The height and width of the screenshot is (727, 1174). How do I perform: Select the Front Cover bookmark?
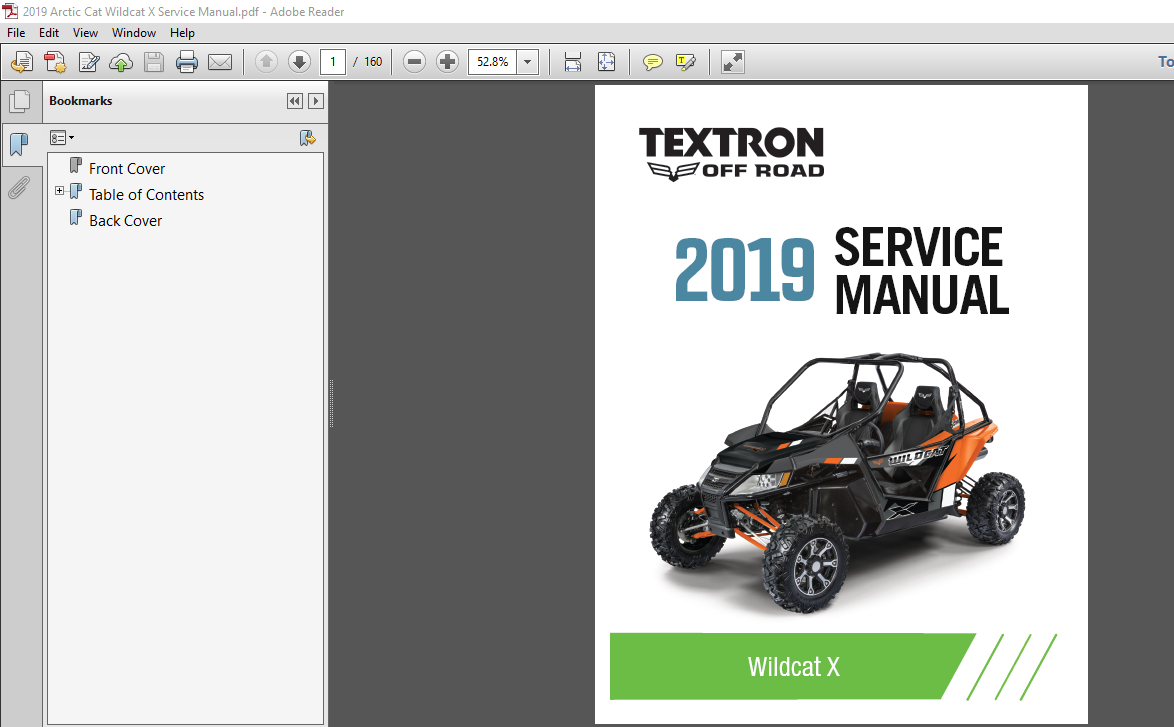127,169
